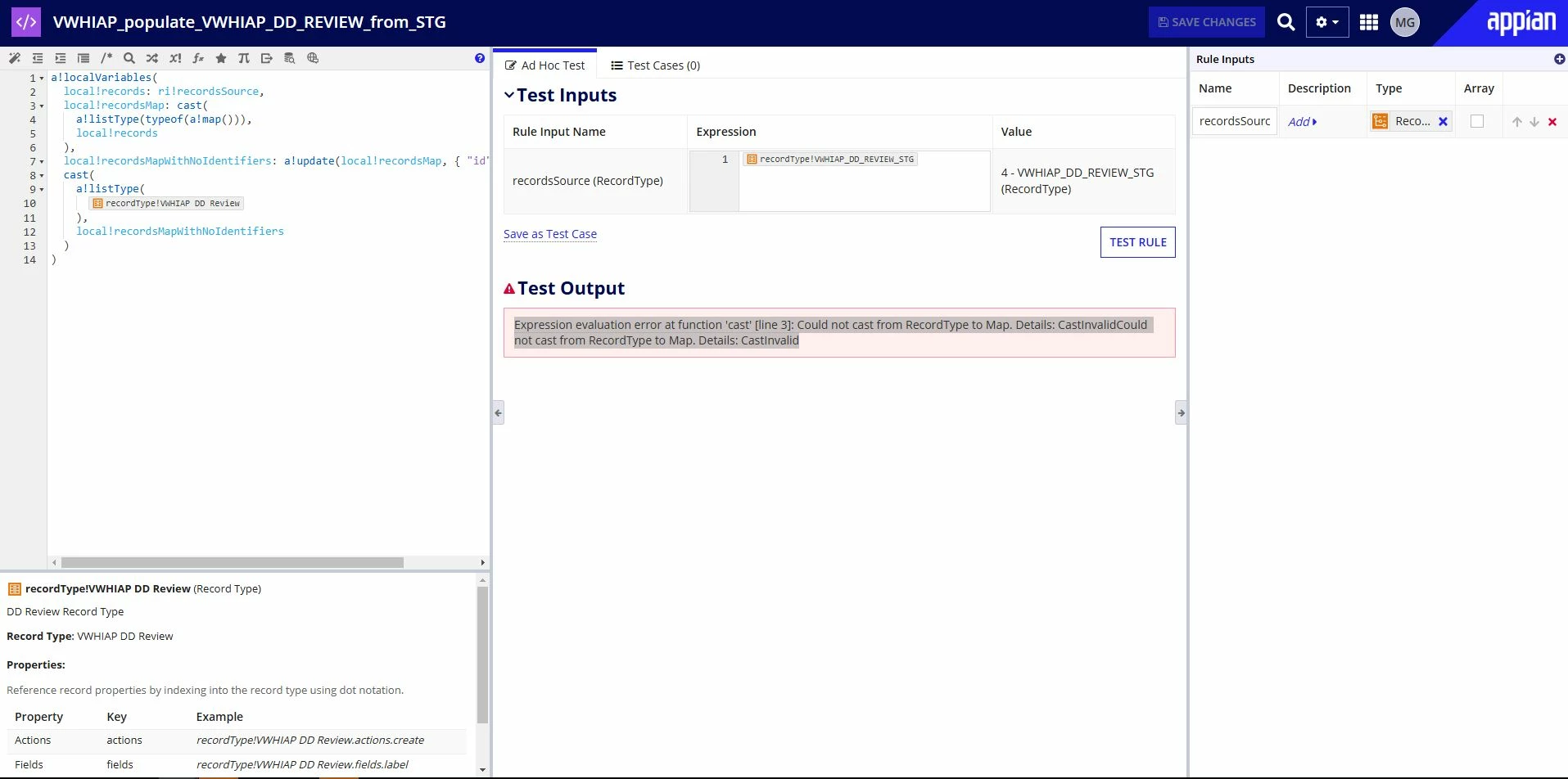Toggle the Array checkbox for recordsSource
The height and width of the screenshot is (779, 1568).
(1477, 121)
